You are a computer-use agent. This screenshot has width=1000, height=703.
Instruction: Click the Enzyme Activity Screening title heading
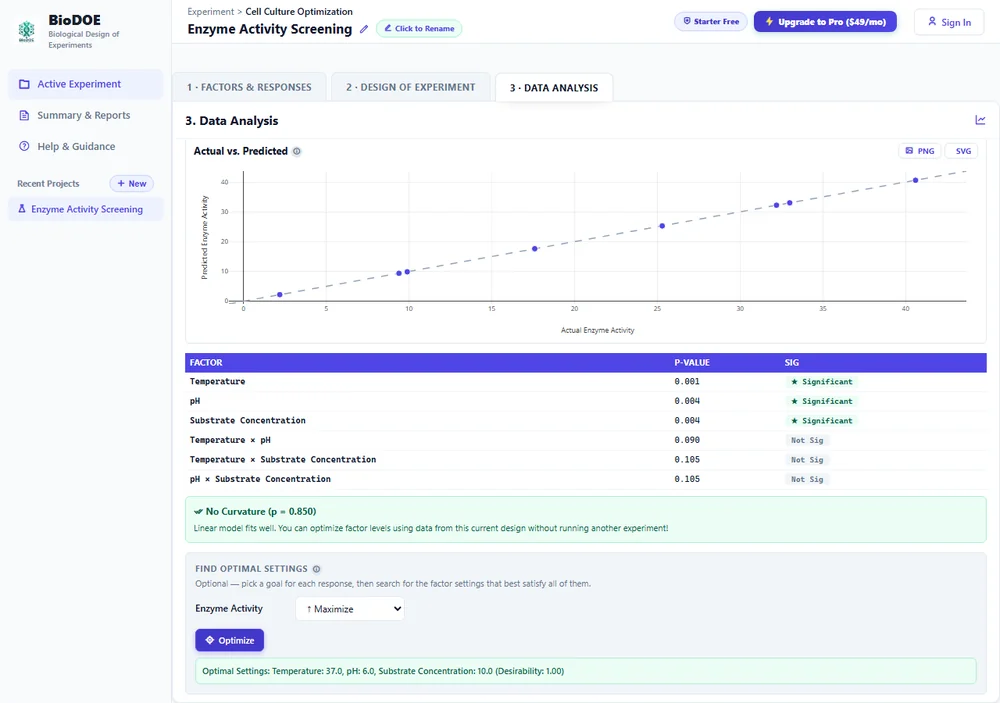[x=270, y=29]
